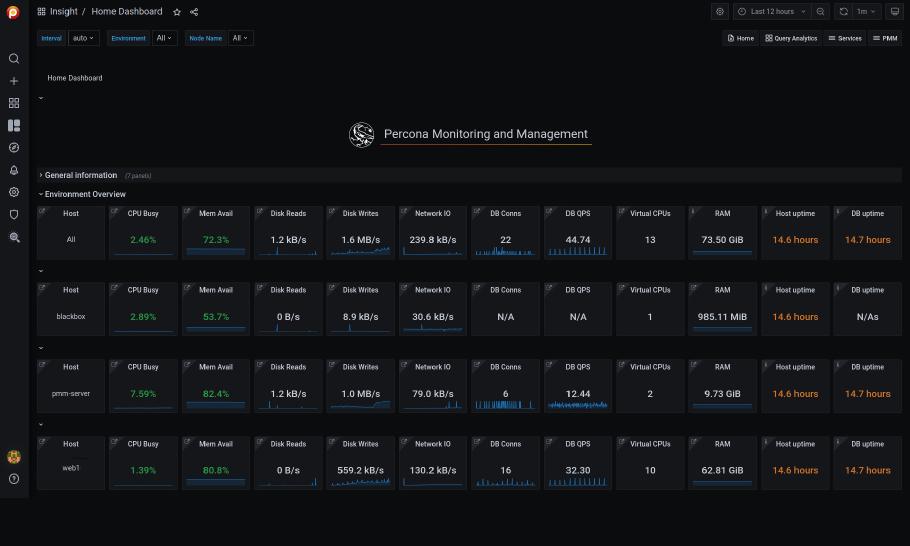This screenshot has height=546, width=910.
Task: Click the 73.50 GiB RAM value
Action: coord(723,240)
